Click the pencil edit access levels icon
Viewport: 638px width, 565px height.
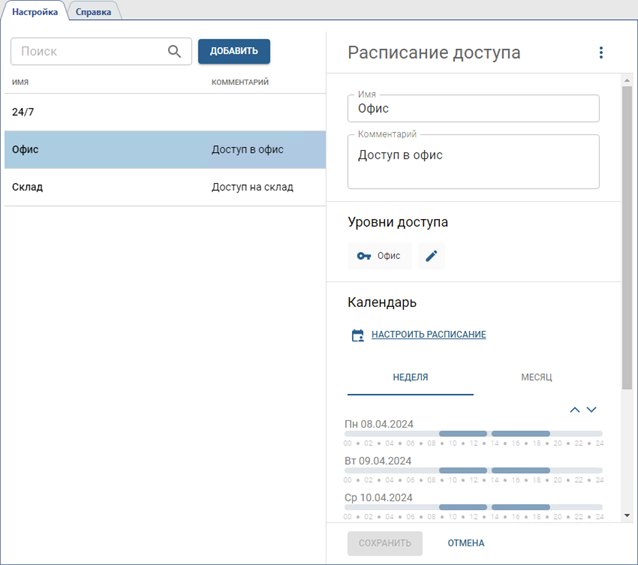pyautogui.click(x=431, y=256)
